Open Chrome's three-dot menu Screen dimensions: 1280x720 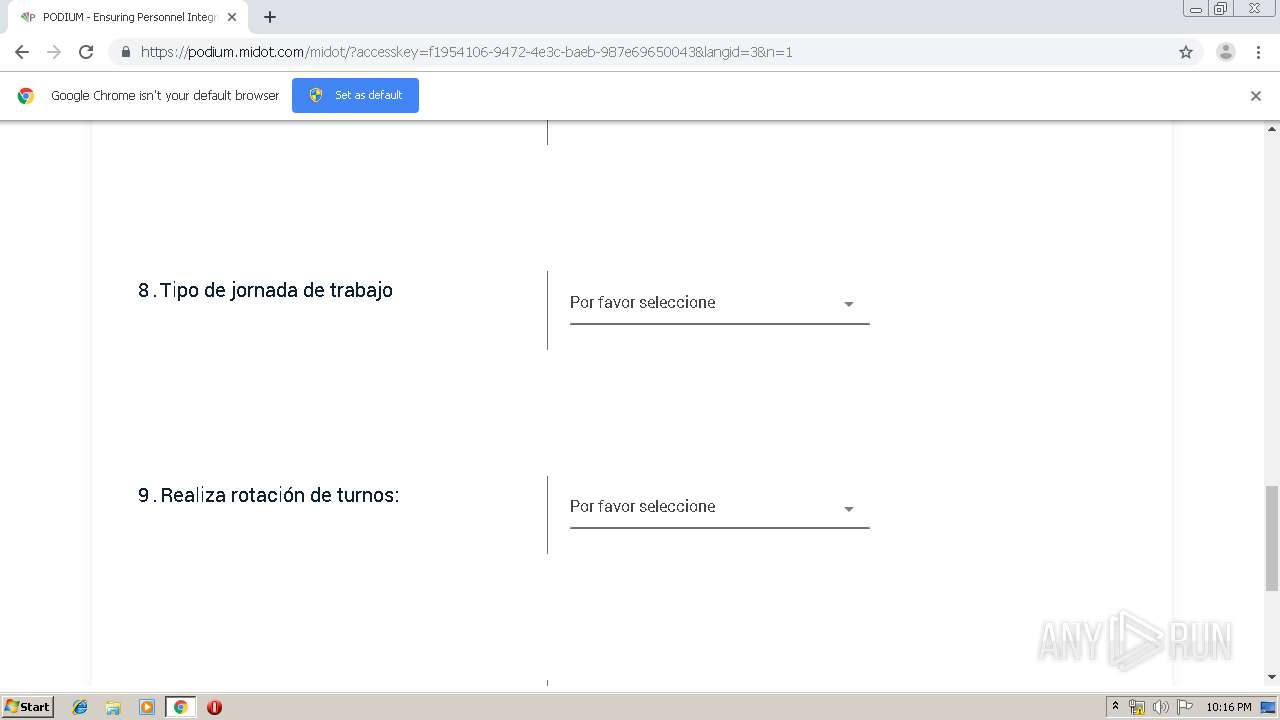tap(1258, 52)
